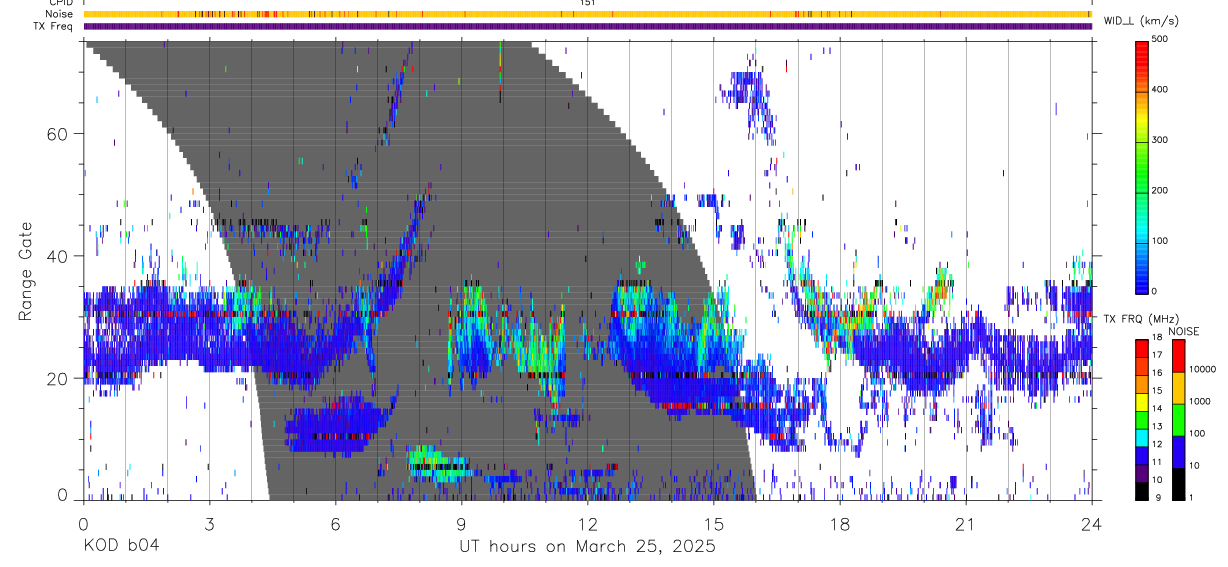Click the 13 label on the TX FRQ legend
1228x567 pixels.
[x=1158, y=427]
